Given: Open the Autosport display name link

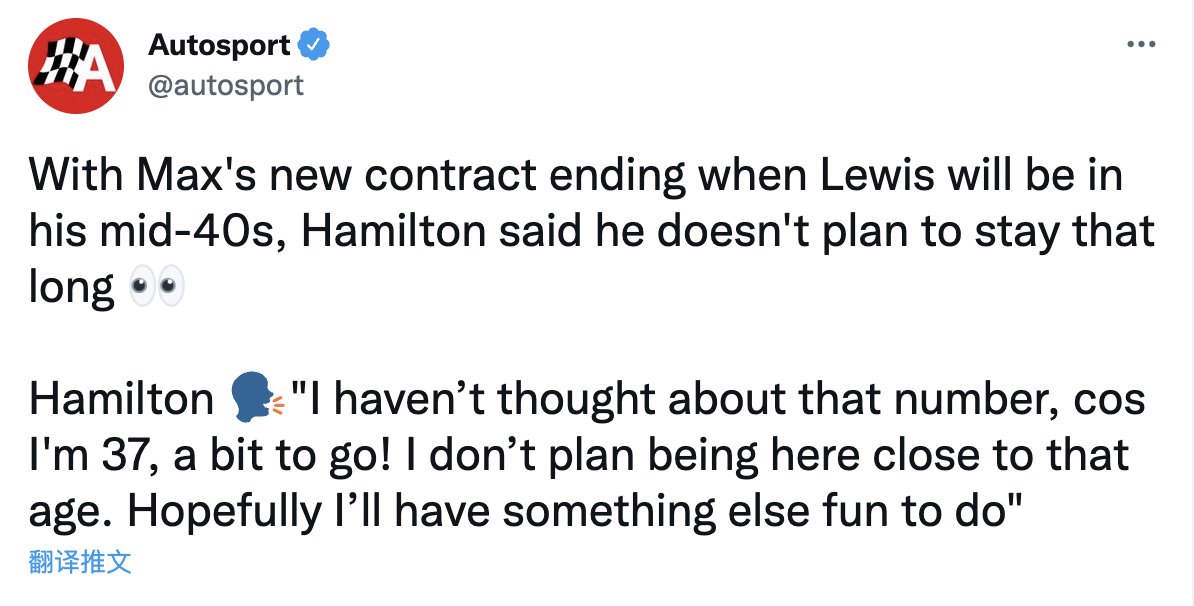Looking at the screenshot, I should pos(219,45).
